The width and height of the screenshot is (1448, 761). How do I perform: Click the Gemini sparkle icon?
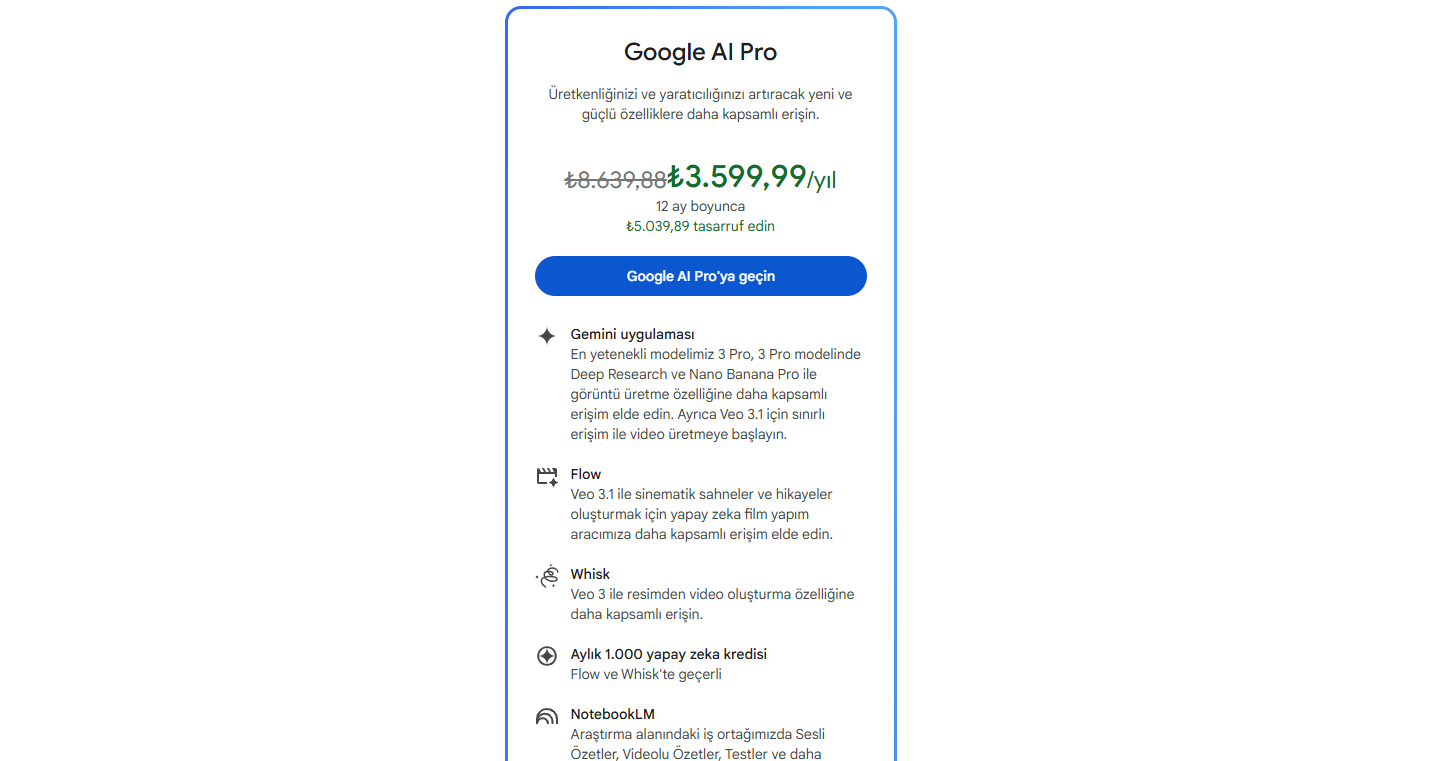[x=547, y=336]
